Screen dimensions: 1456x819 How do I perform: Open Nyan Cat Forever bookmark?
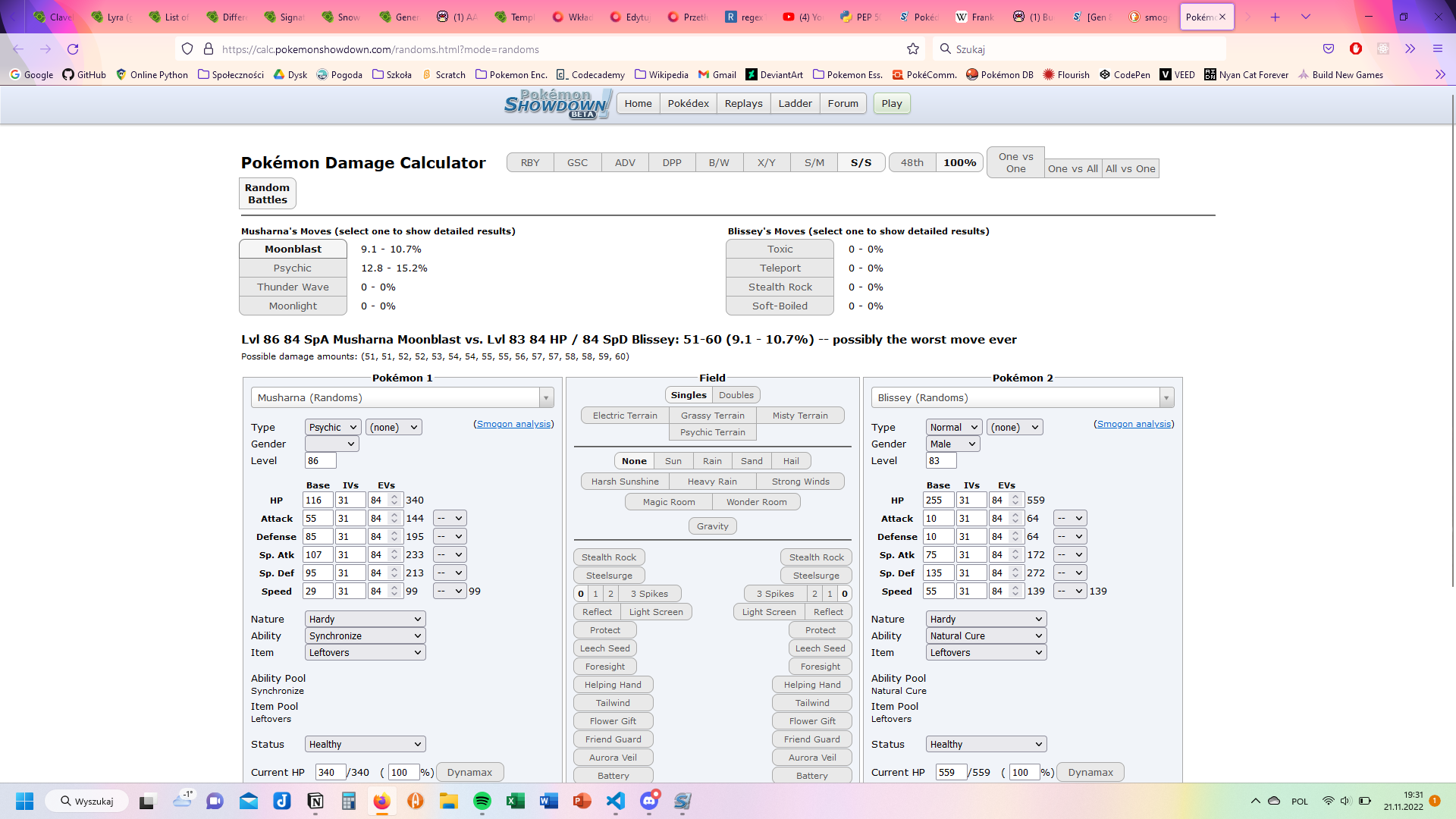(x=1246, y=74)
